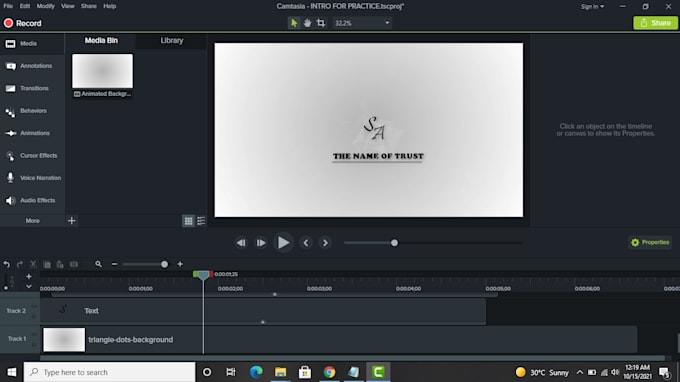Viewport: 680px width, 382px height.
Task: Jump to next media with right chevron
Action: click(325, 243)
